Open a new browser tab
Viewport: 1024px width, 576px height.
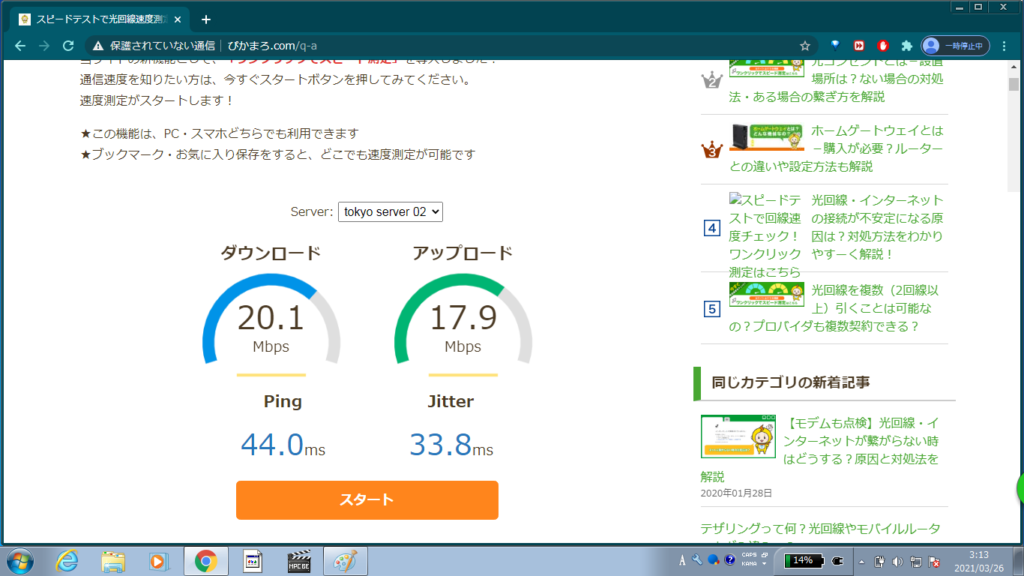(x=206, y=20)
